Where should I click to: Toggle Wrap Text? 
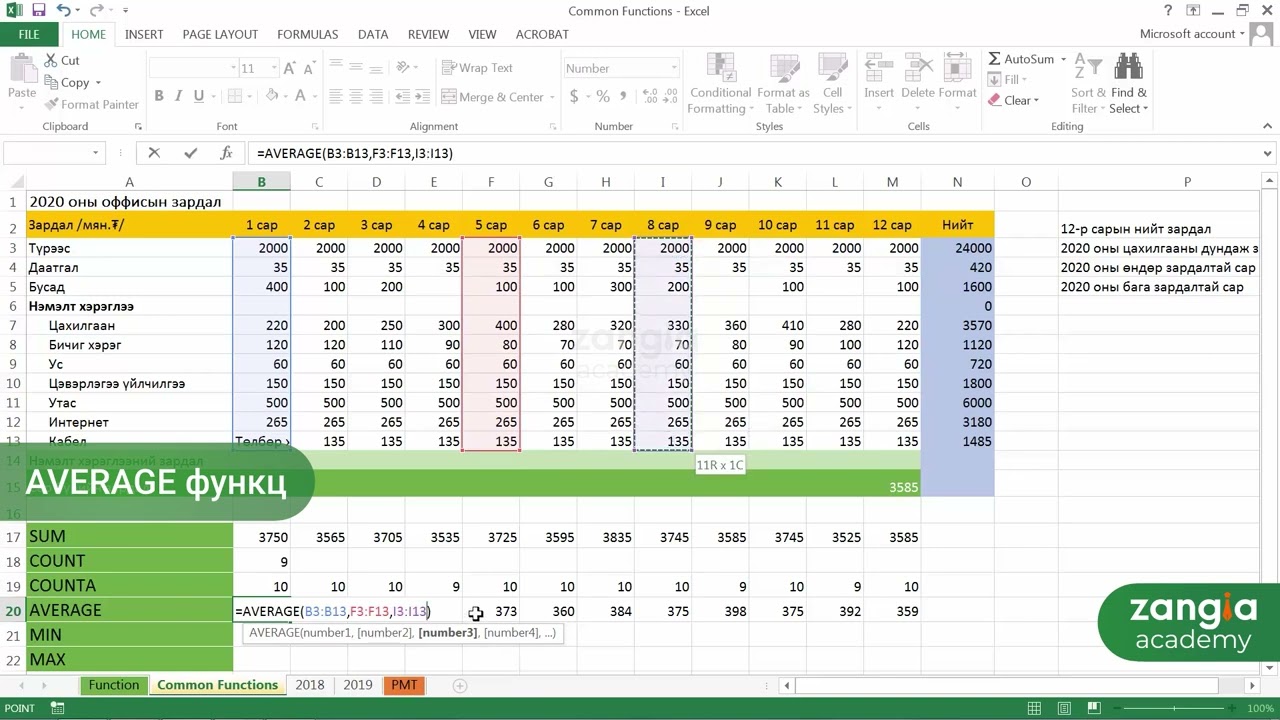[478, 68]
